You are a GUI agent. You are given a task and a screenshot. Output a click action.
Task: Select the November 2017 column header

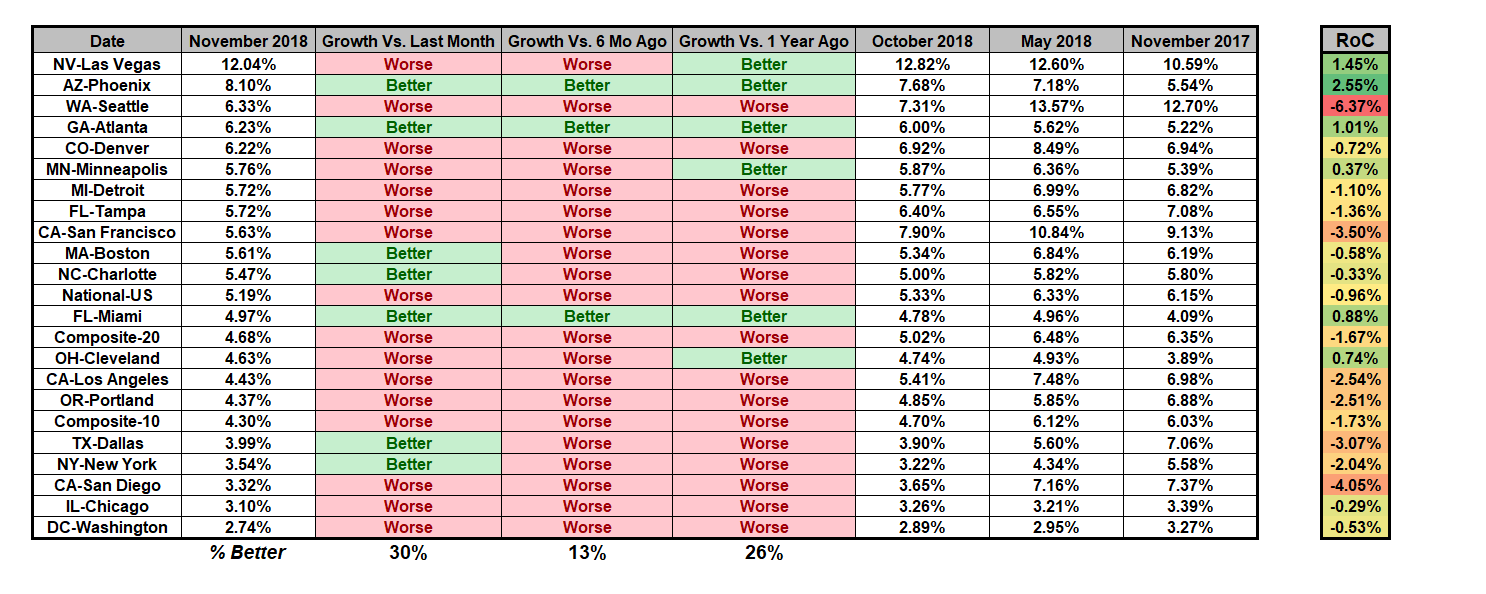click(1190, 41)
